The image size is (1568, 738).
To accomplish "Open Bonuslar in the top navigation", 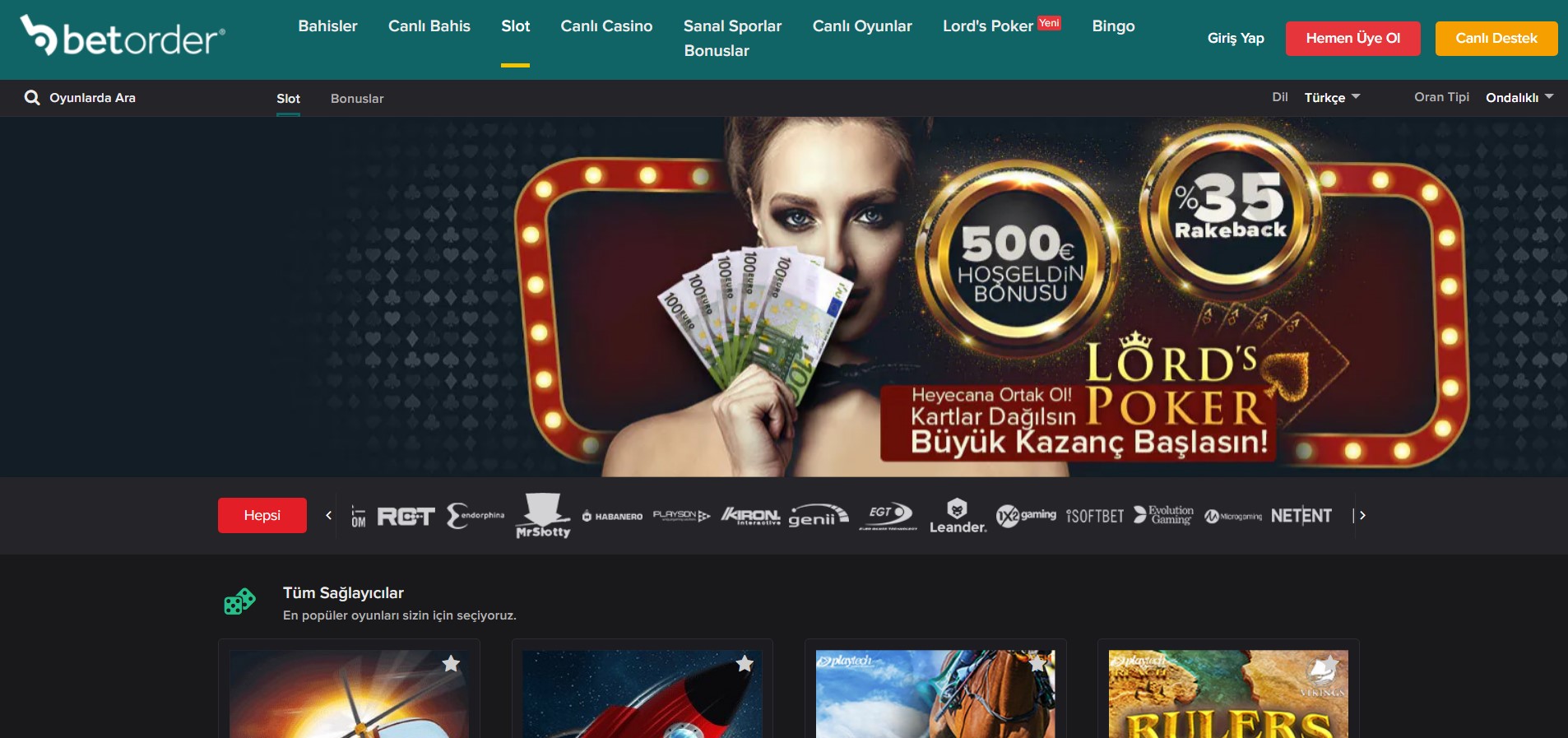I will point(717,51).
